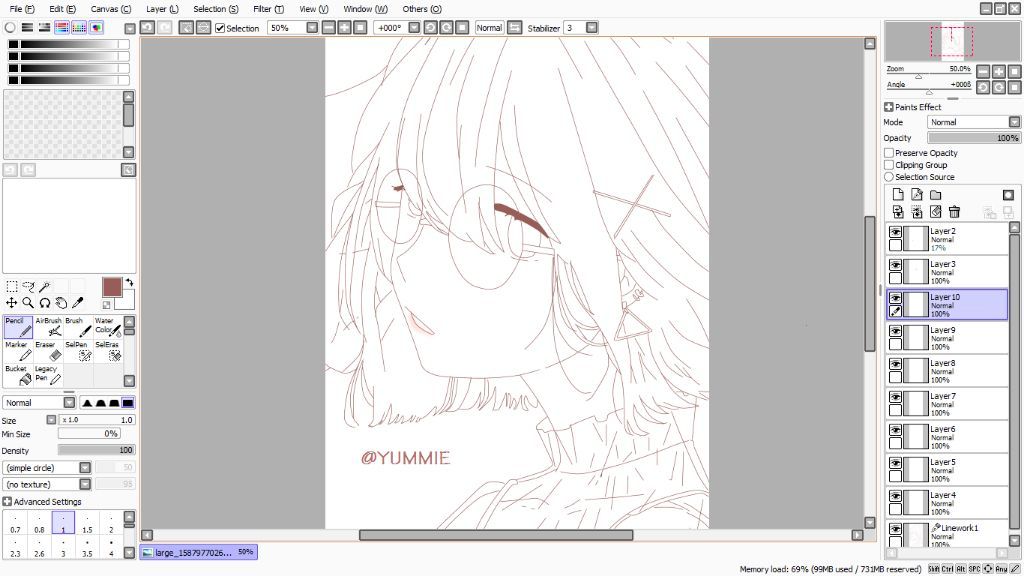Open the Filter menu

coord(268,9)
